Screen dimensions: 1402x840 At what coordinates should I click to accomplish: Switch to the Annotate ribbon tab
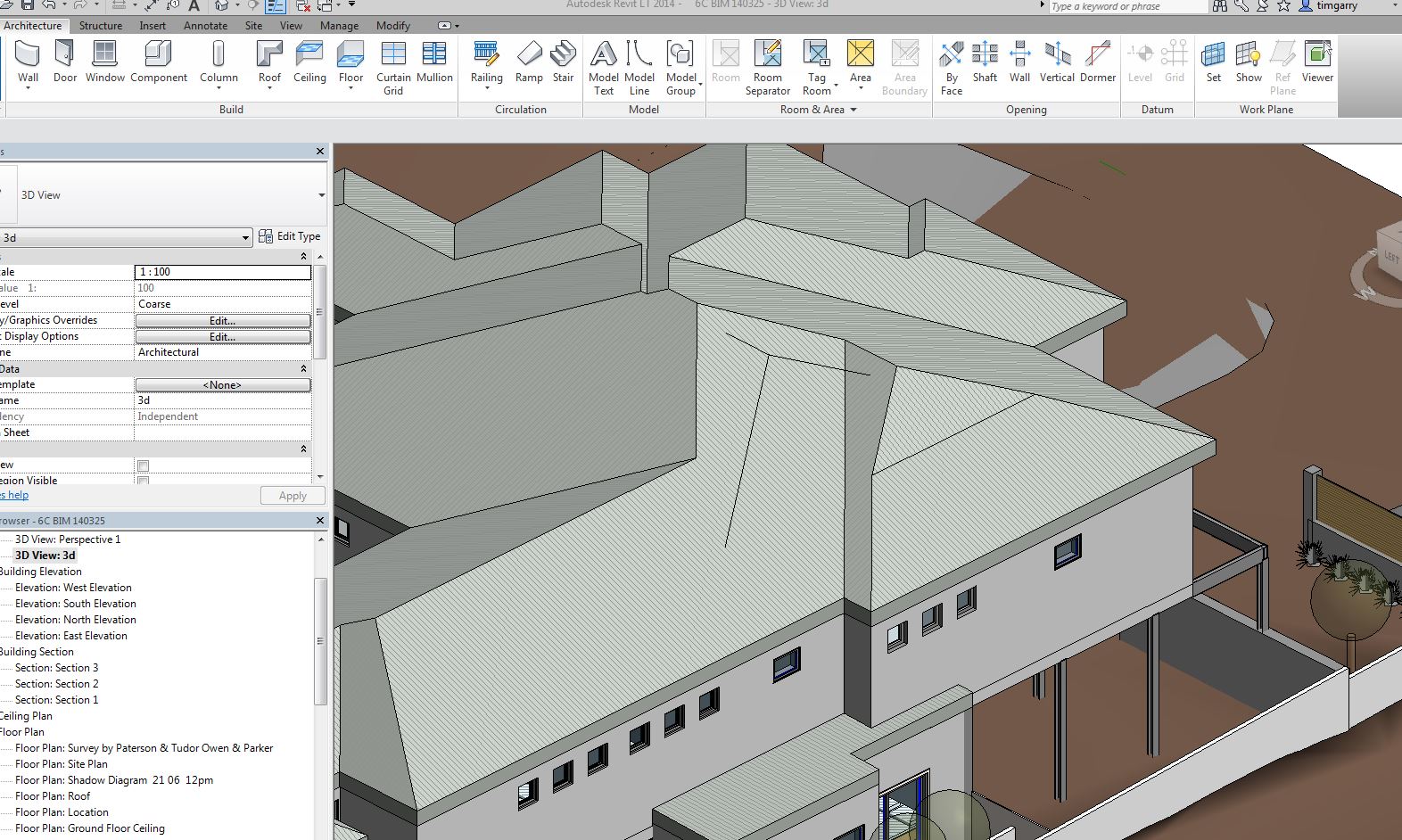[x=205, y=26]
